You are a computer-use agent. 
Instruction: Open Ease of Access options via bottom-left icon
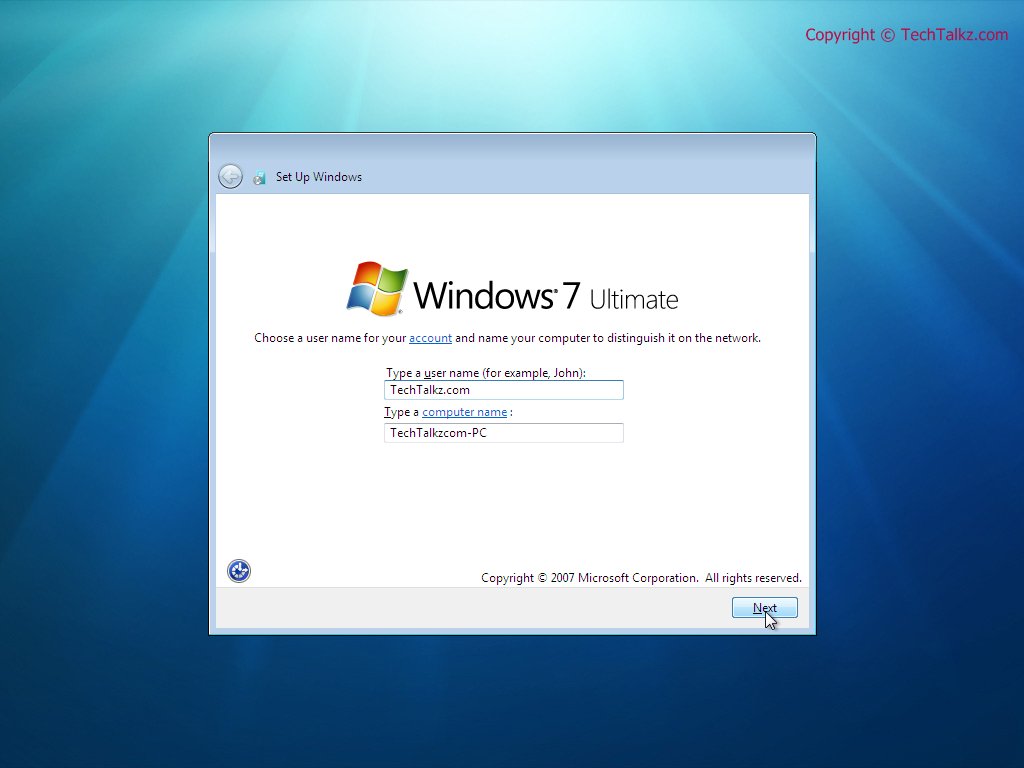click(x=238, y=570)
